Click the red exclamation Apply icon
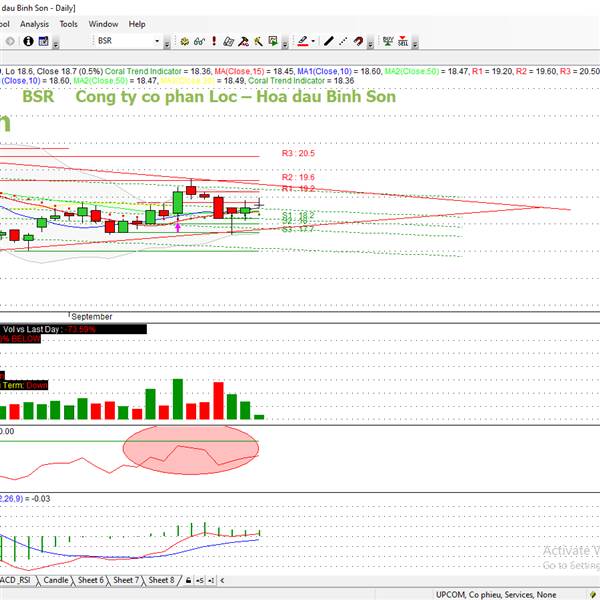This screenshot has width=600, height=600. (214, 41)
